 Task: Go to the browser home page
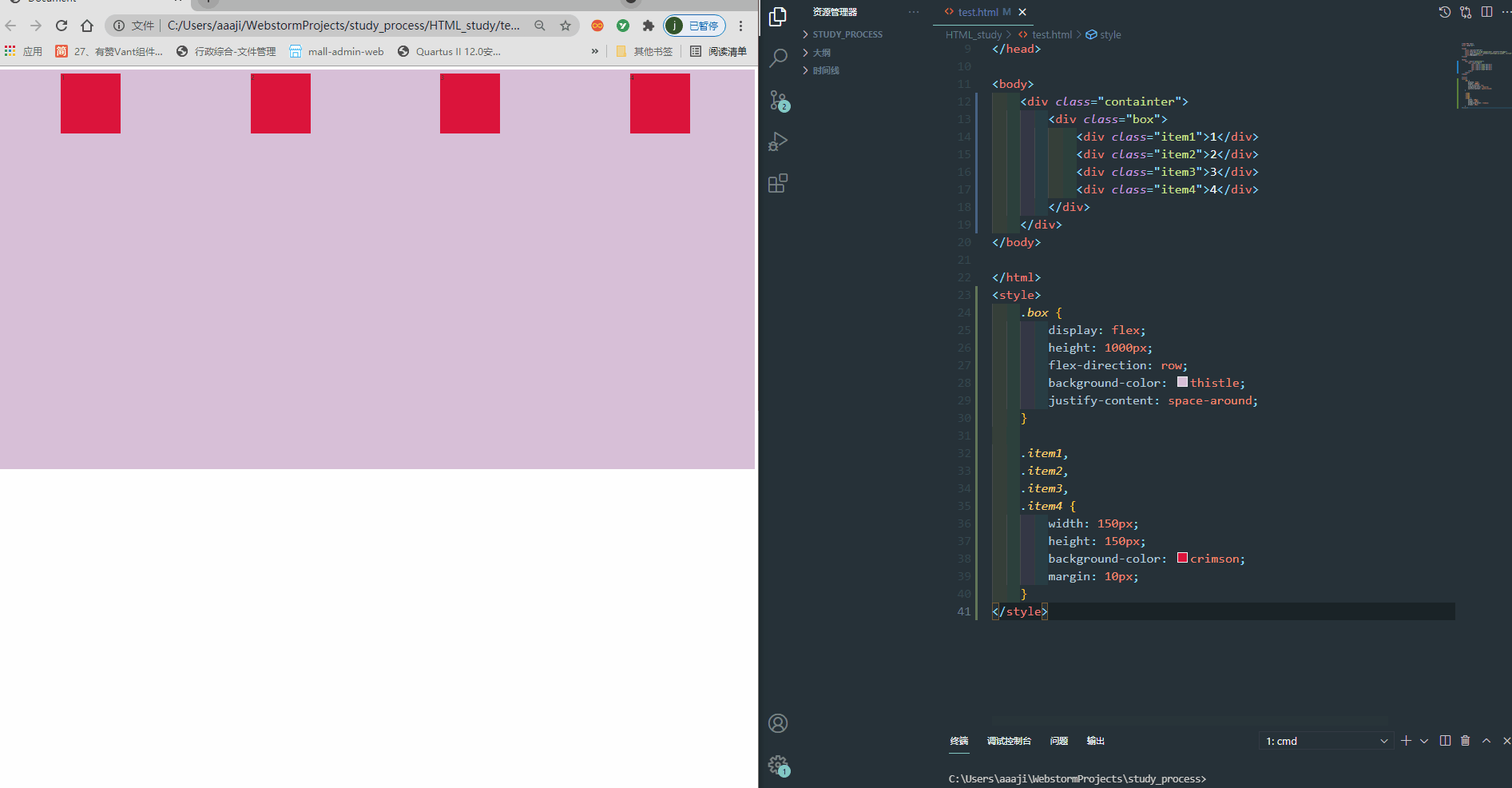[87, 26]
